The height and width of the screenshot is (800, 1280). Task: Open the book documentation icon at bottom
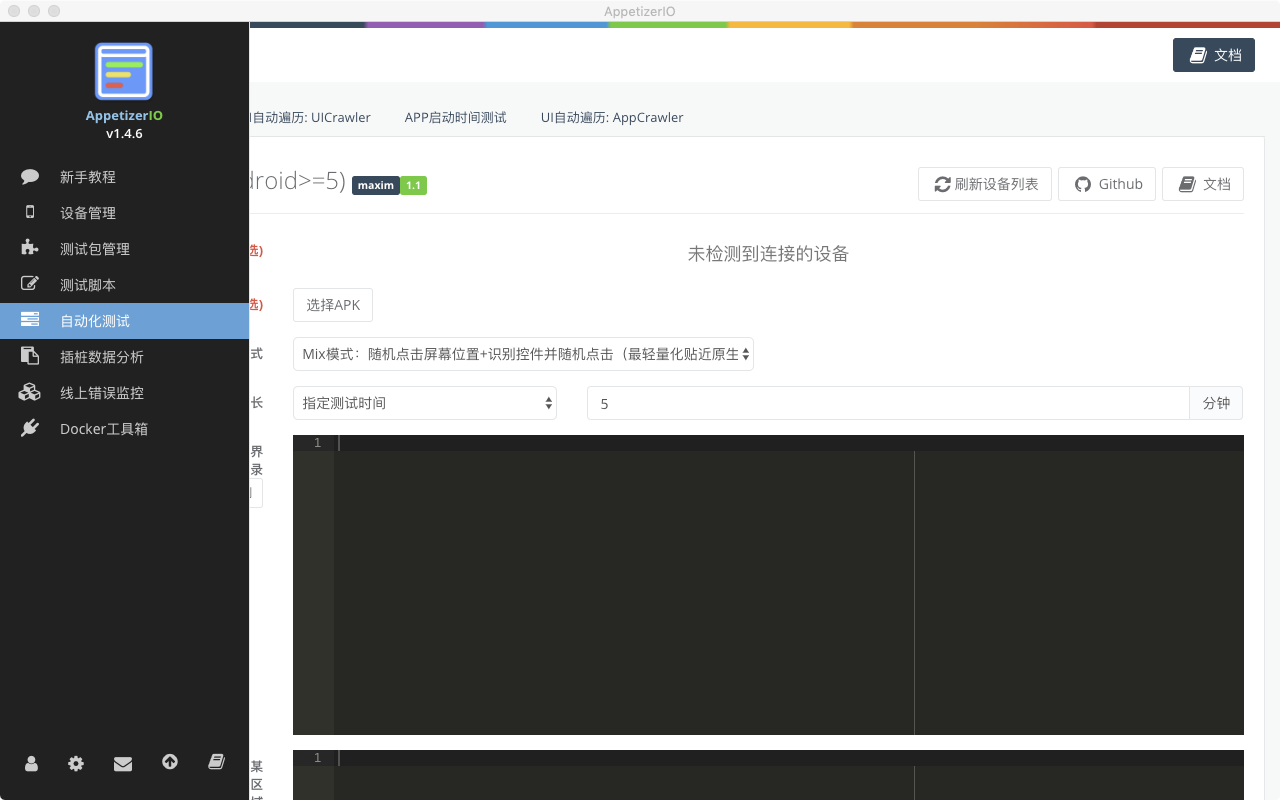[x=216, y=763]
